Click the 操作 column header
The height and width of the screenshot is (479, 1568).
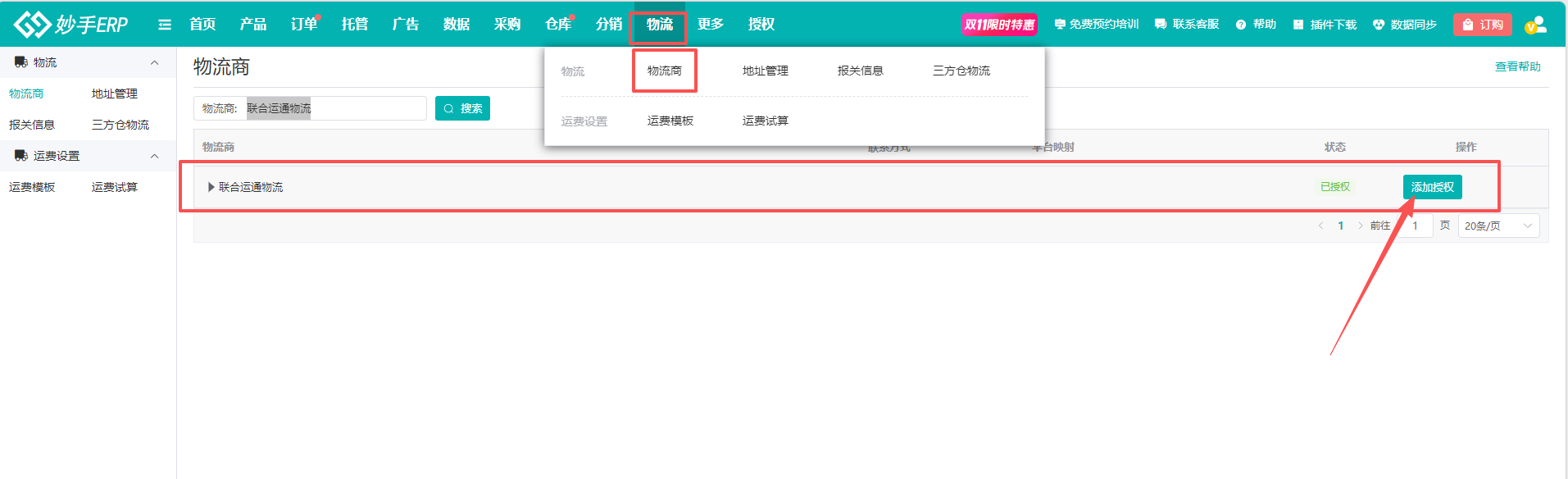1466,147
